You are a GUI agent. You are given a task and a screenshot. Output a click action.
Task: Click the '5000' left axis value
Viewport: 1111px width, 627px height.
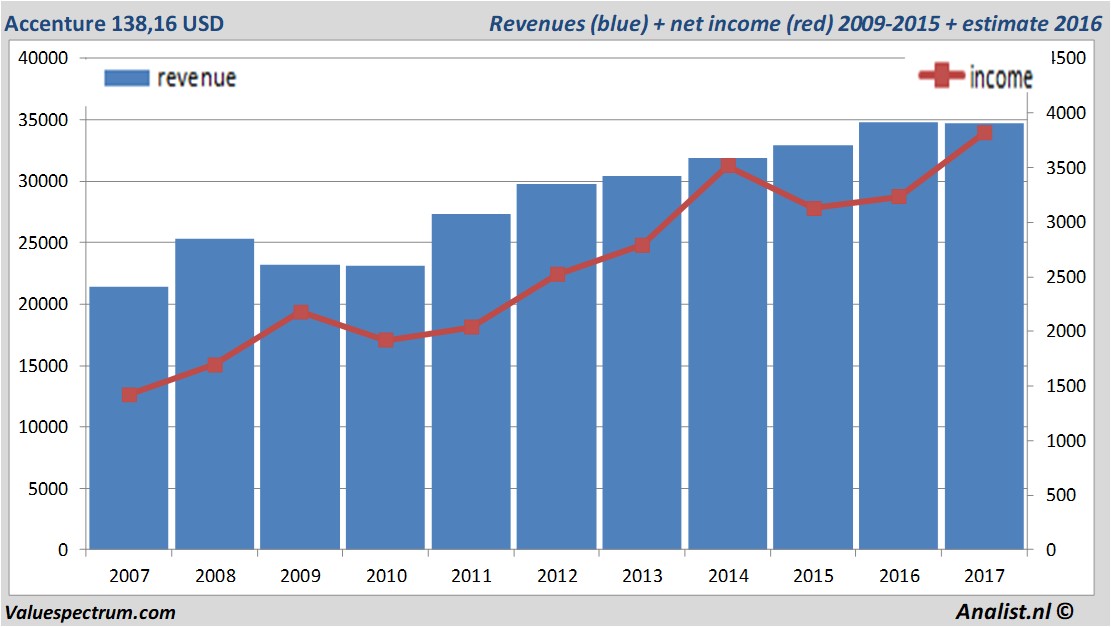(x=48, y=489)
